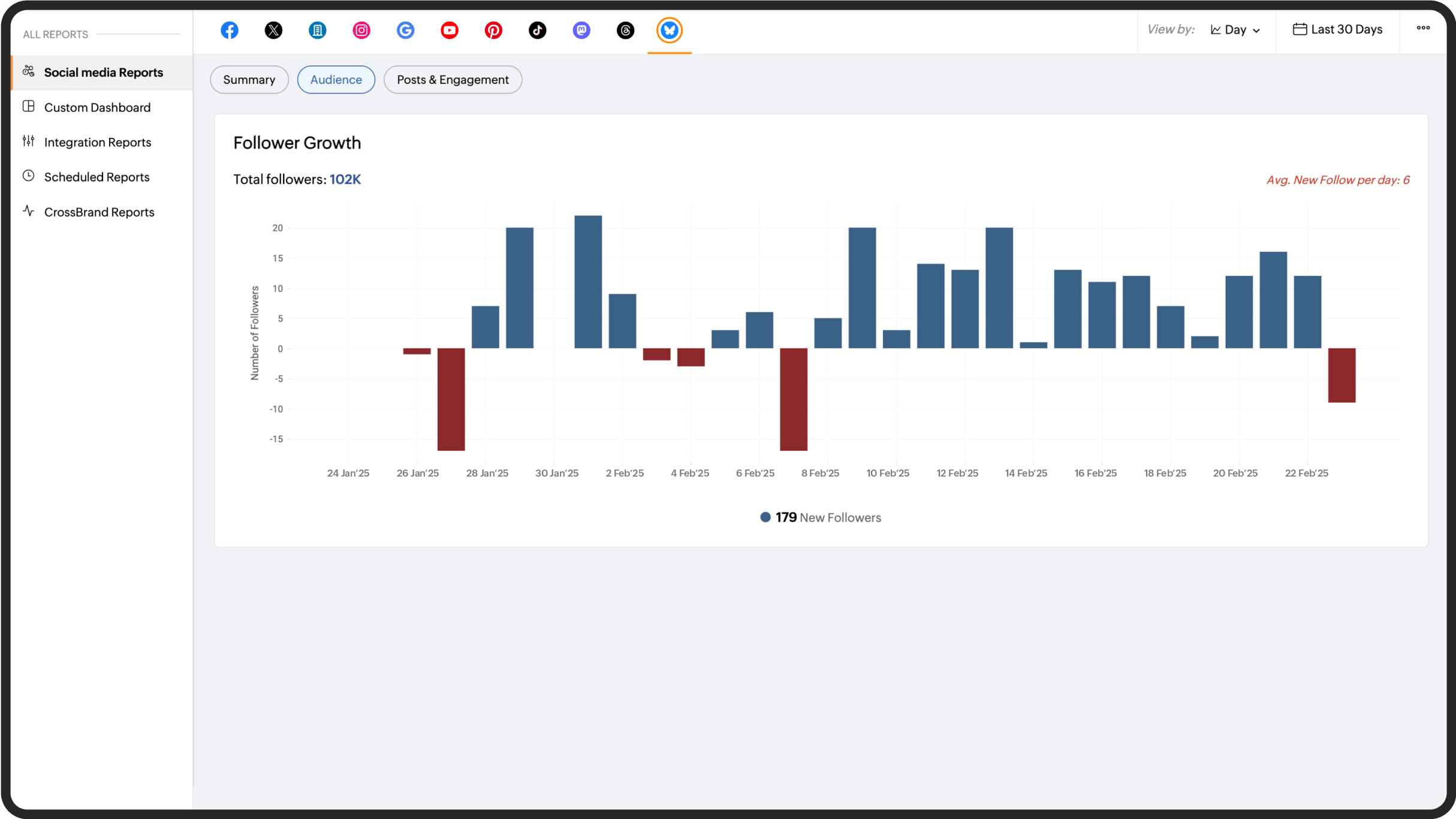
Task: Open the ellipsis options menu
Action: click(1424, 28)
